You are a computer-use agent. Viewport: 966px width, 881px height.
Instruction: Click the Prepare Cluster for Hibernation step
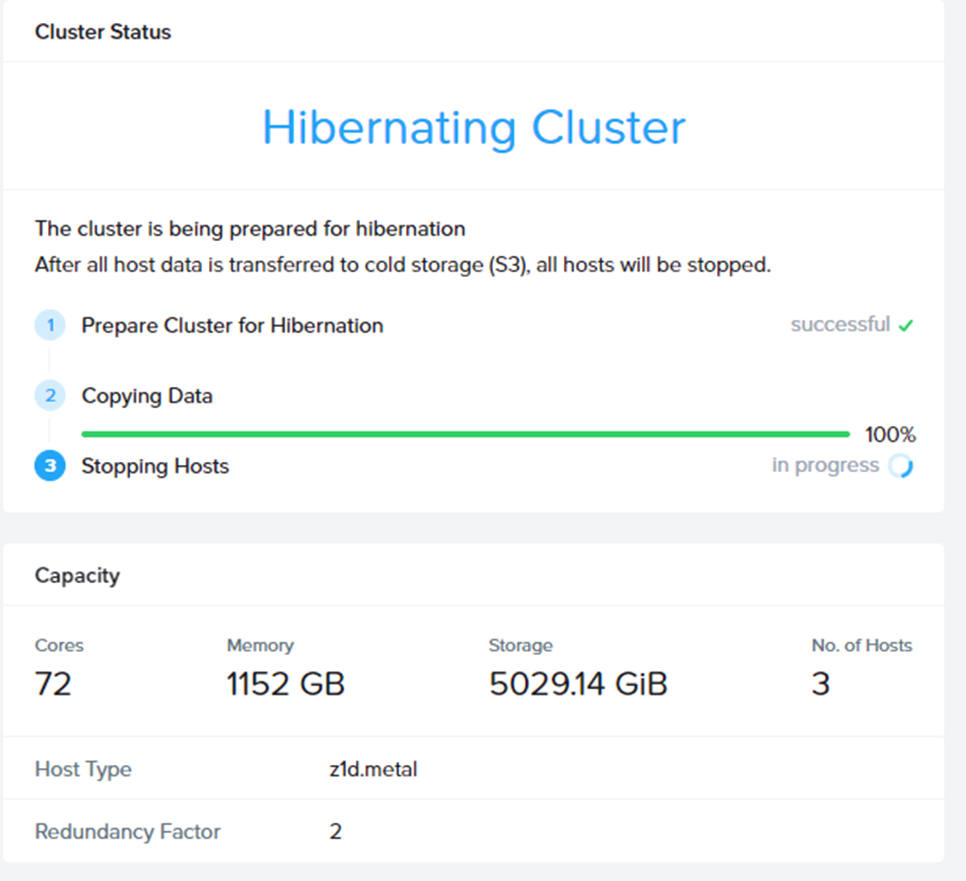[x=232, y=326]
